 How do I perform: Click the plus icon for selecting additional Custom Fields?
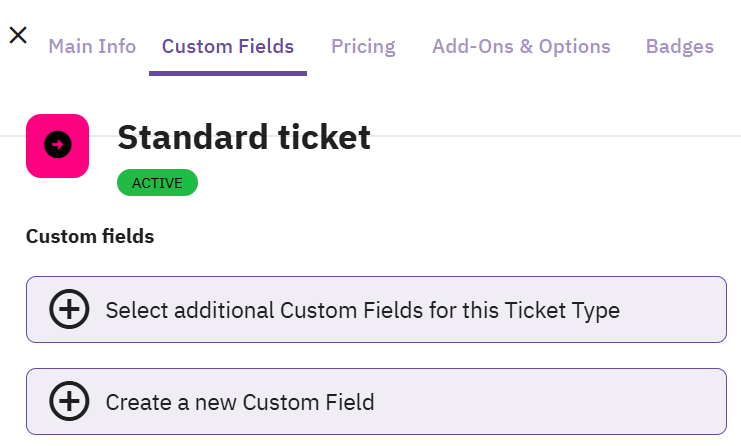(69, 310)
